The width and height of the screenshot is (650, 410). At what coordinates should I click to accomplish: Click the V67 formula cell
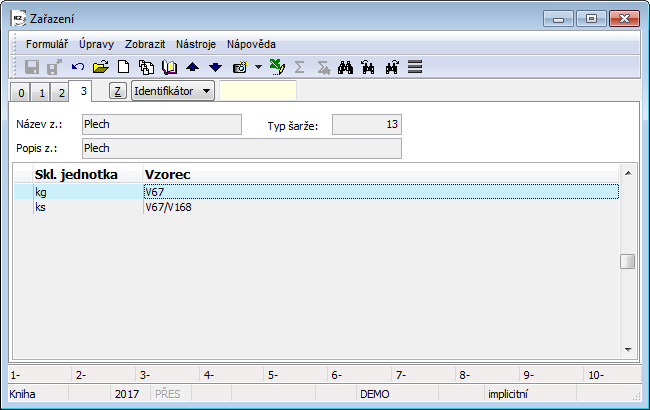coord(381,192)
